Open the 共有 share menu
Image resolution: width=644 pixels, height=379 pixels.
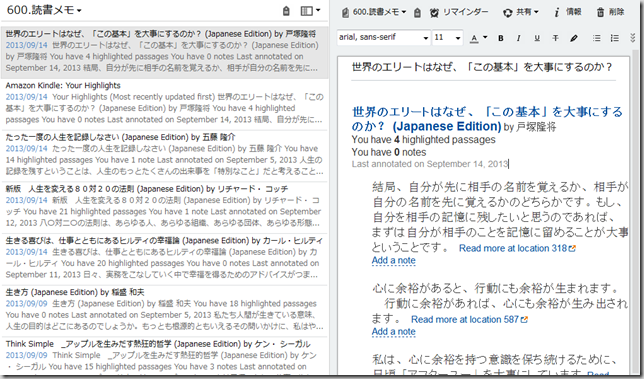pyautogui.click(x=521, y=12)
